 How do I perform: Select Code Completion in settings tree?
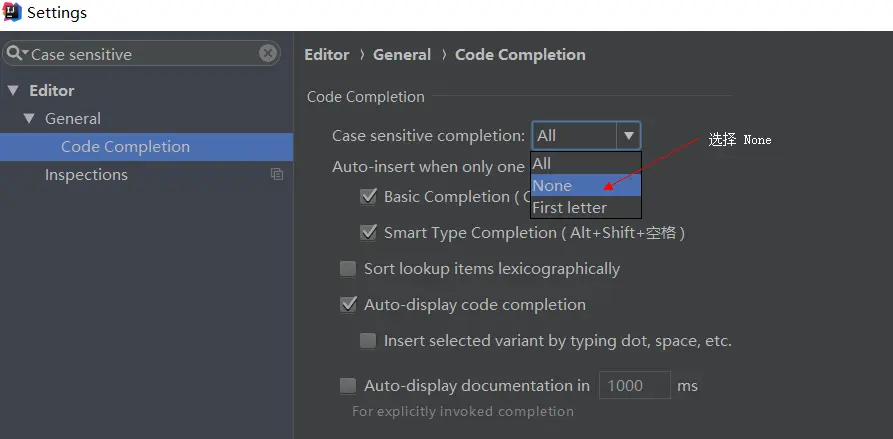(125, 147)
